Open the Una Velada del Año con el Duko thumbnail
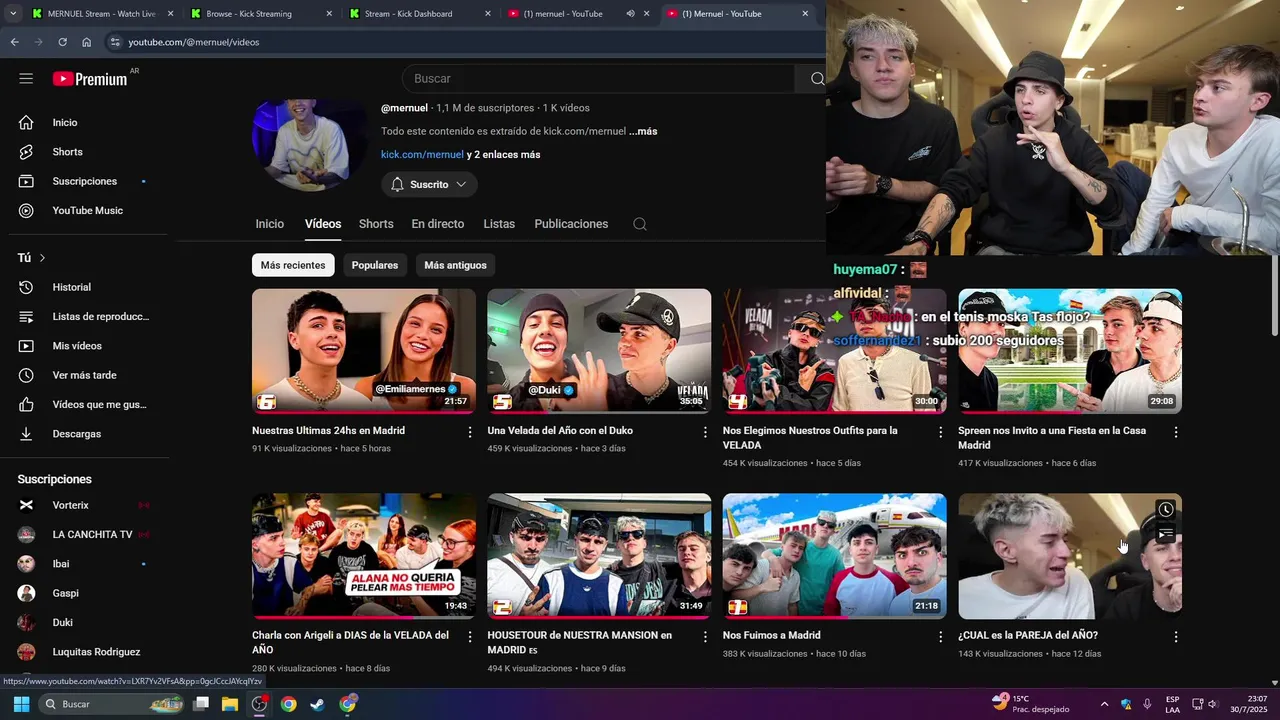 click(599, 351)
